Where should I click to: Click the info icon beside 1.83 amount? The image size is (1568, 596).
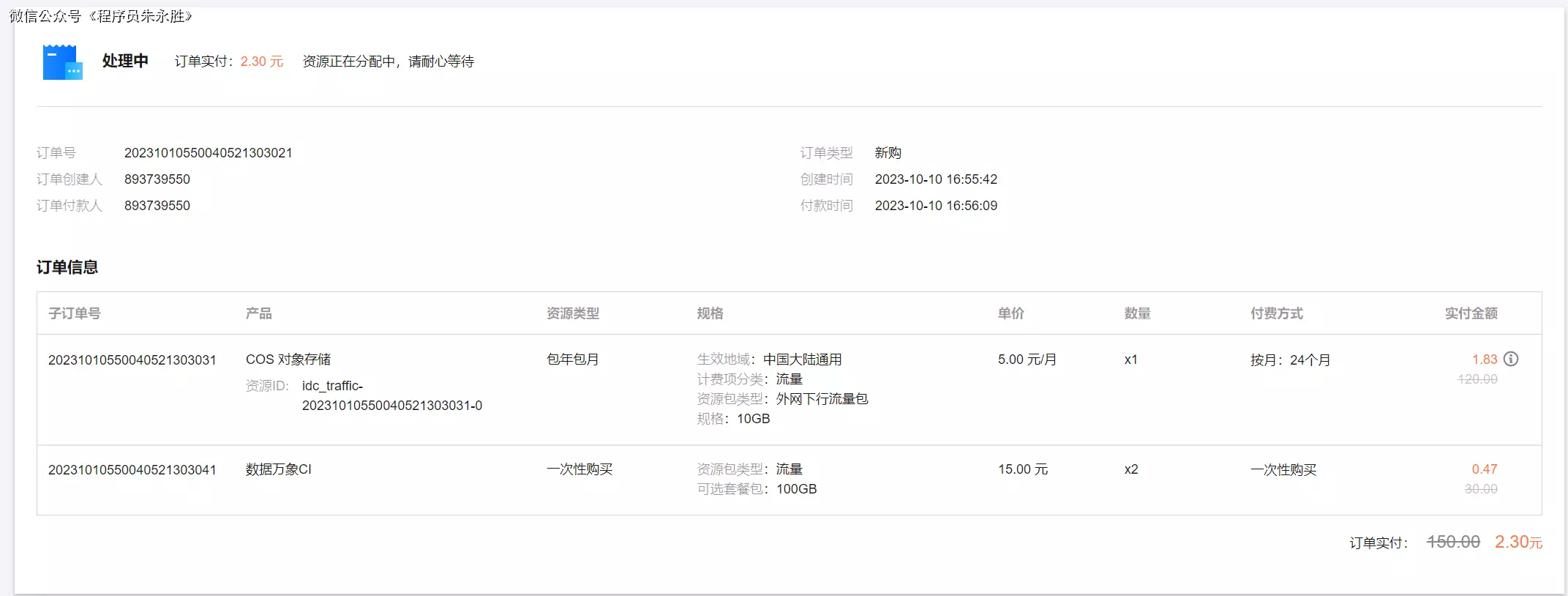coord(1511,359)
